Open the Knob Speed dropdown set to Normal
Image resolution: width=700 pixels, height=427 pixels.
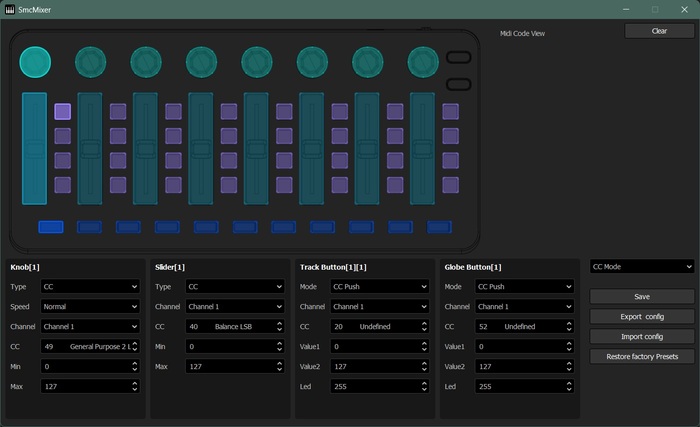tap(90, 306)
